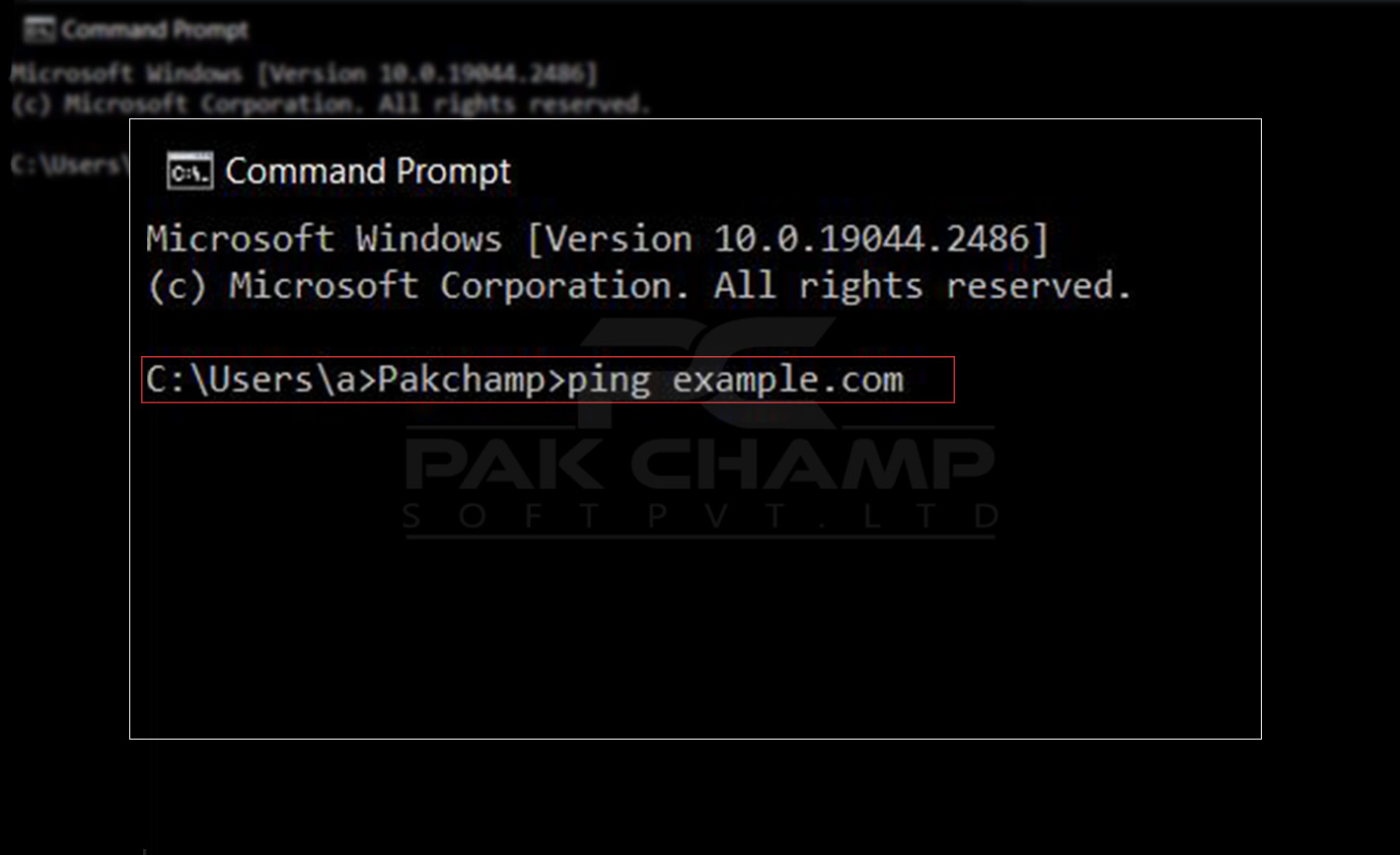Click the foreground Microsoft Windows text

(x=324, y=240)
